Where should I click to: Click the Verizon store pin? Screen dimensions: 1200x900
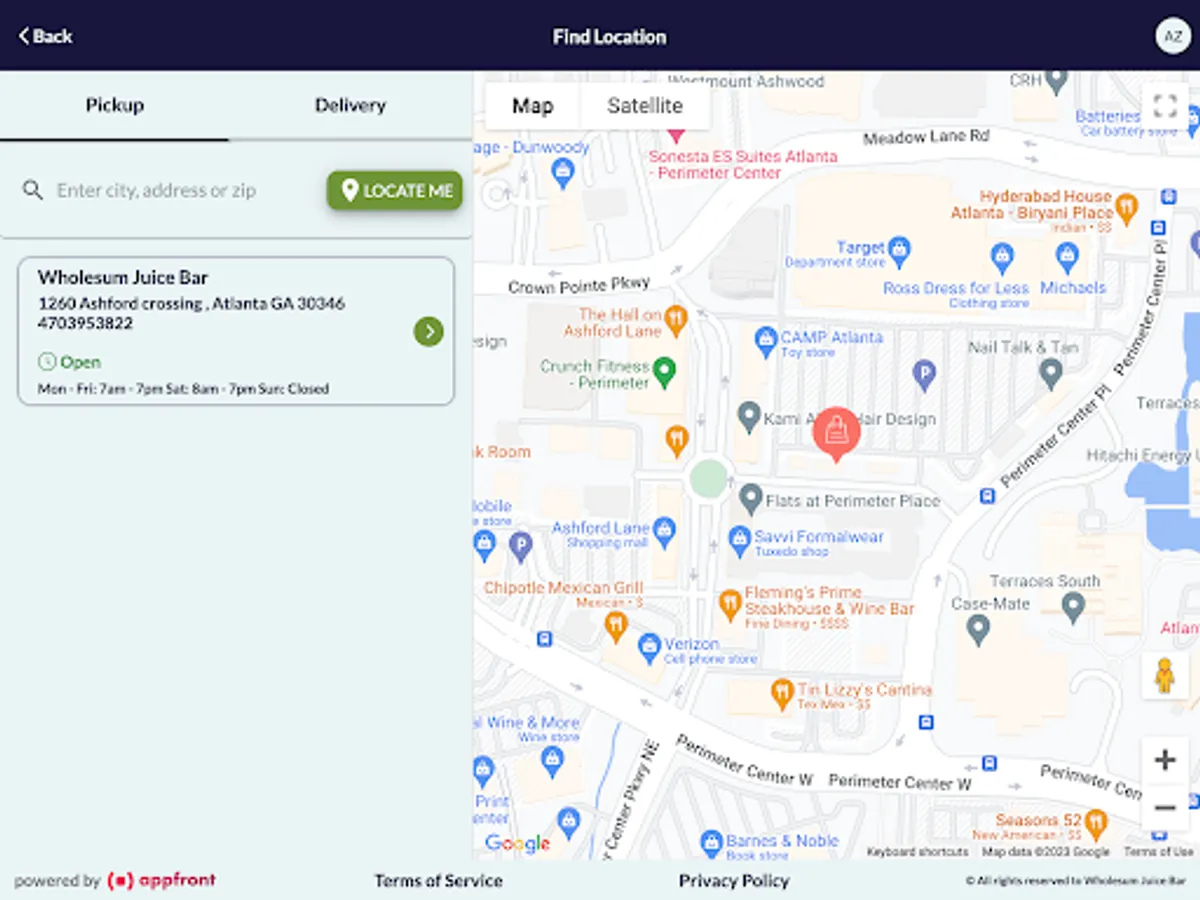(x=649, y=648)
